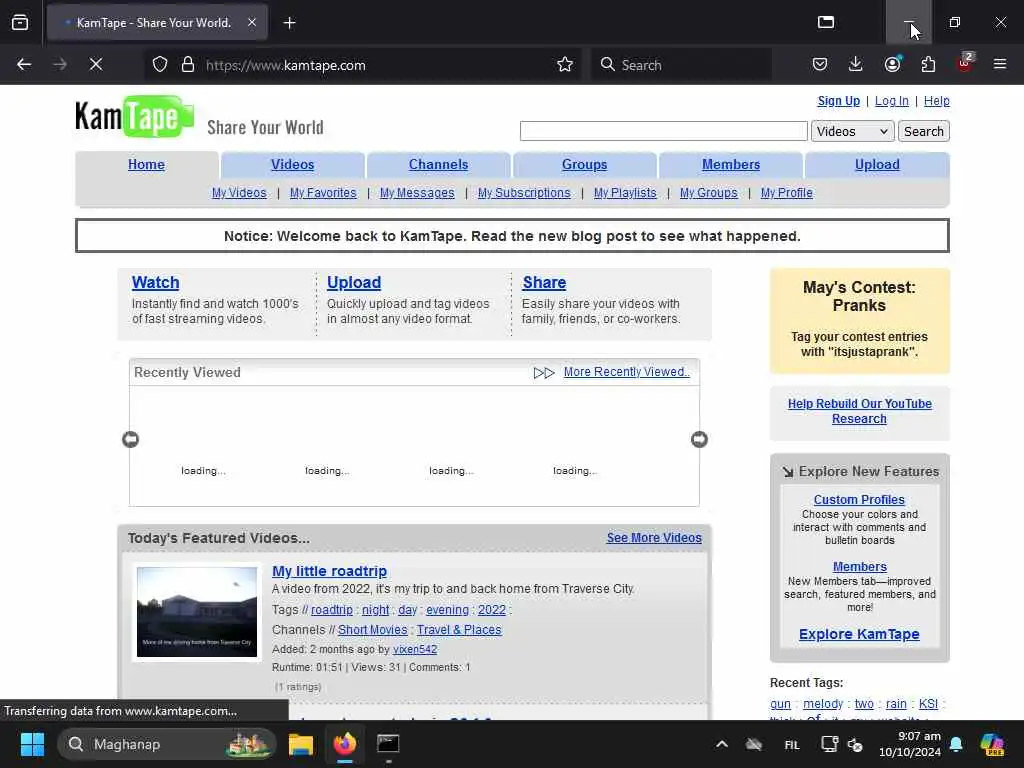Open My Groups submenu link
This screenshot has height=768, width=1024.
coord(709,193)
